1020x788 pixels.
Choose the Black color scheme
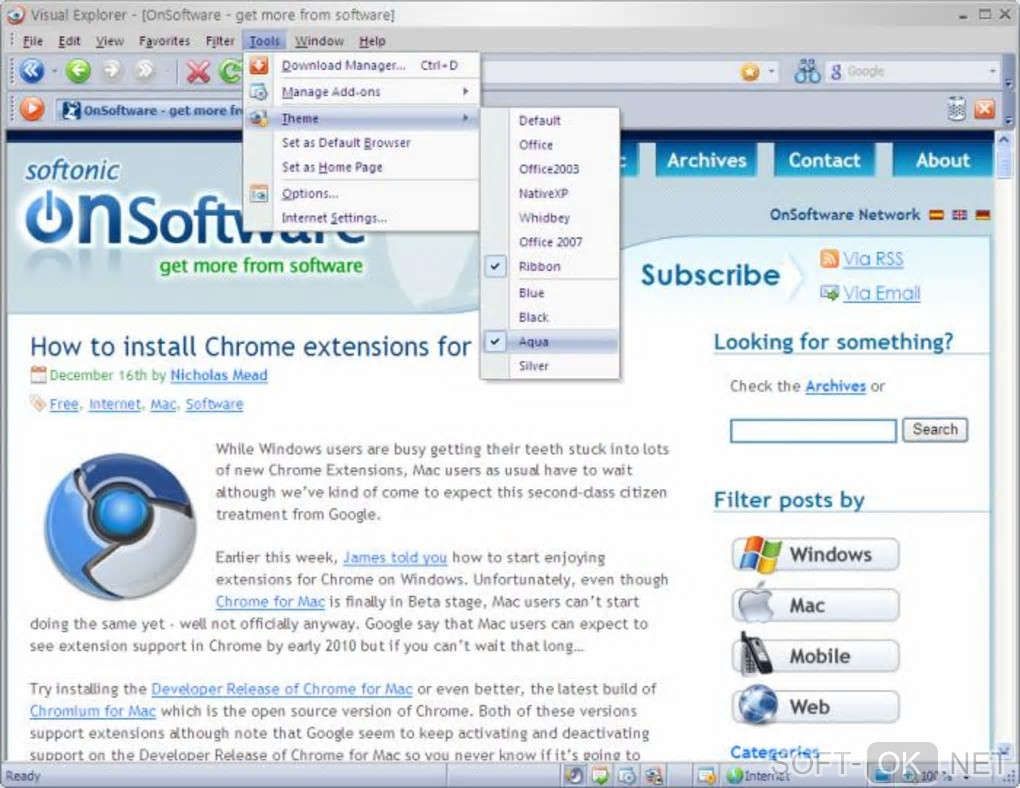point(550,317)
